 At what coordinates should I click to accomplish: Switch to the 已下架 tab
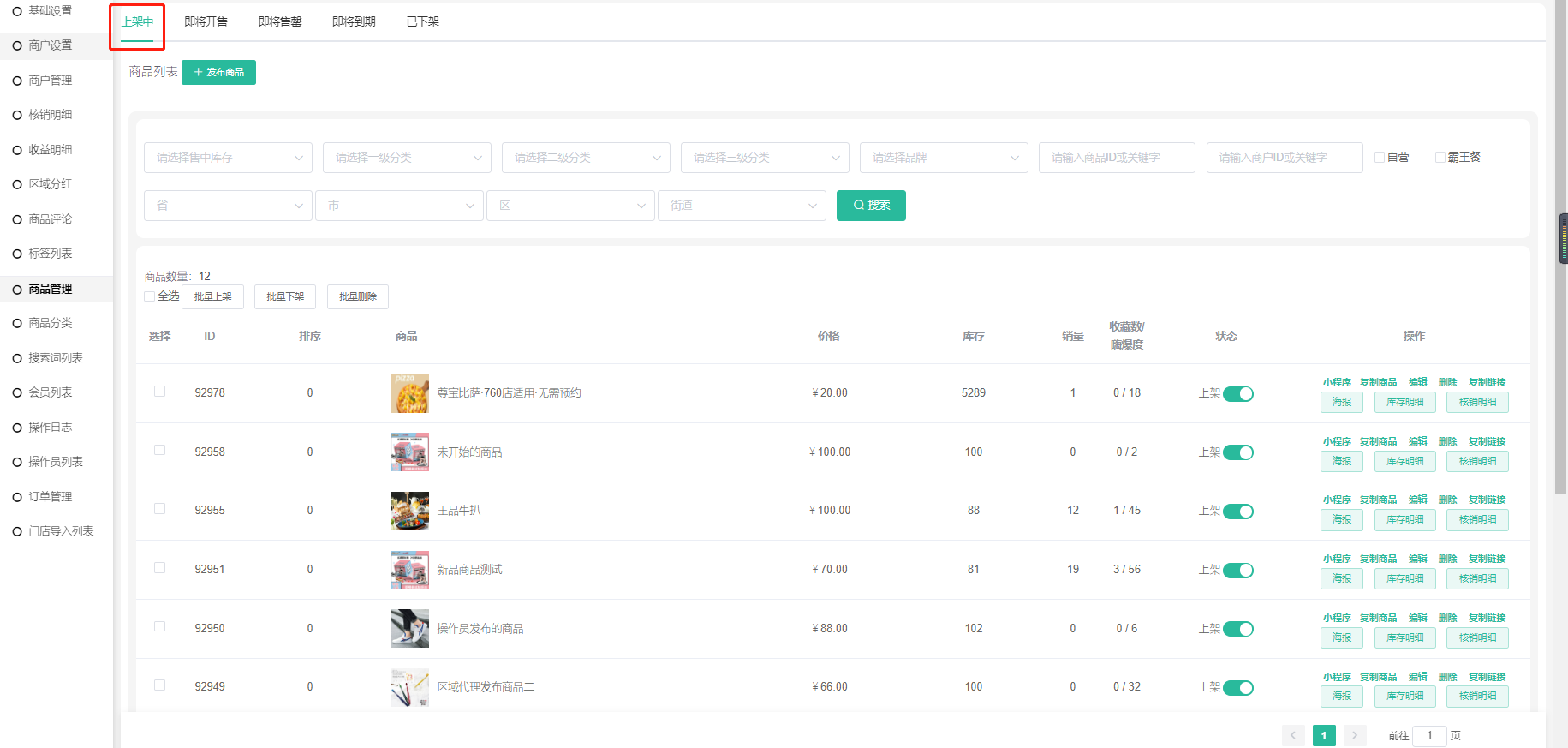coord(422,21)
